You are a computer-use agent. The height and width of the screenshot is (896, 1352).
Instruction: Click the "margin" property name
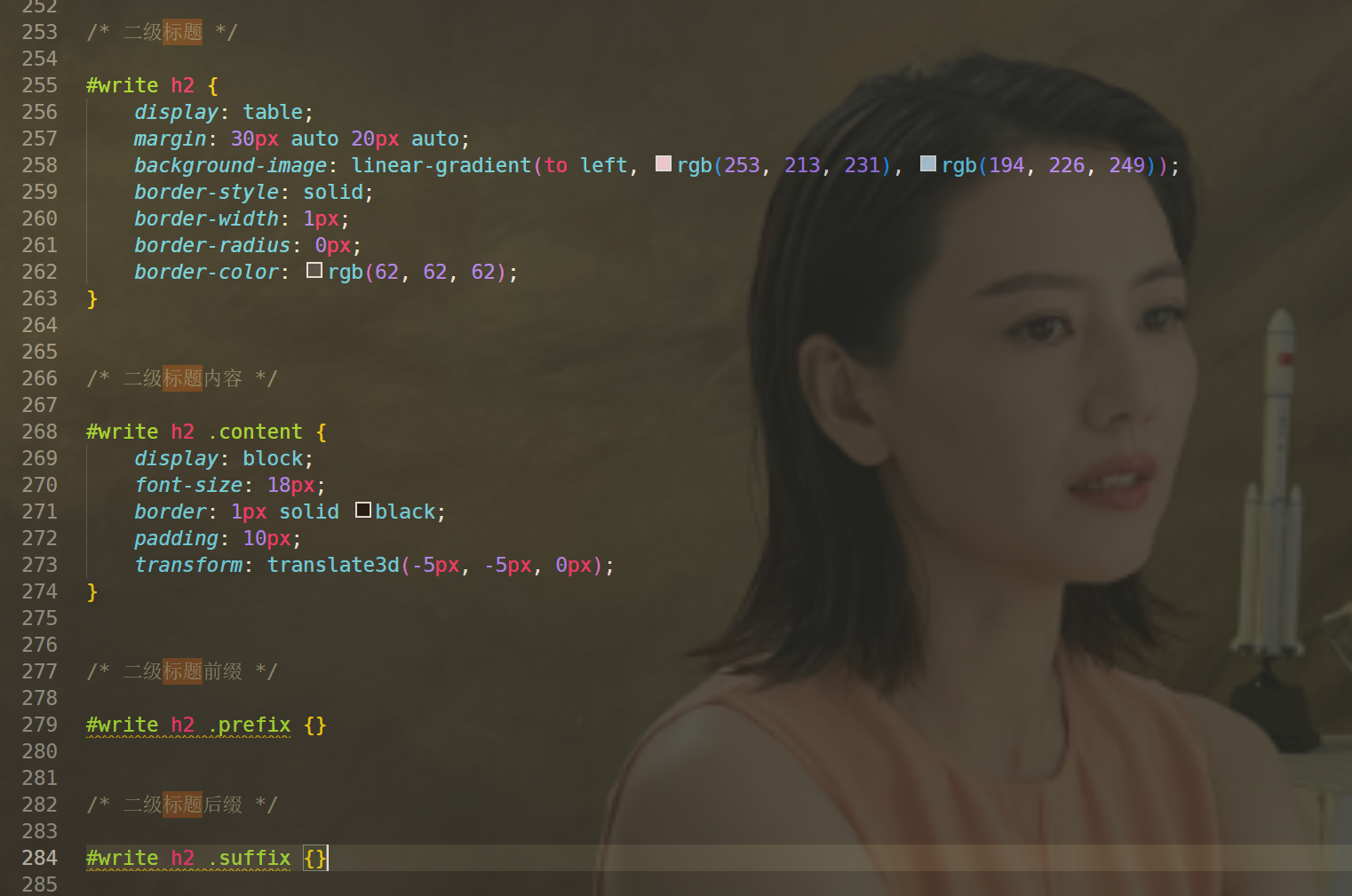[171, 139]
